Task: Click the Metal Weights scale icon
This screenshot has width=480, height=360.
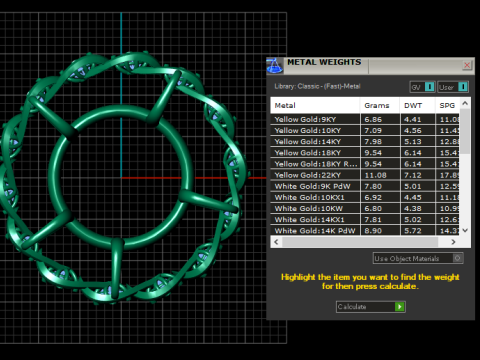Action: [x=274, y=66]
